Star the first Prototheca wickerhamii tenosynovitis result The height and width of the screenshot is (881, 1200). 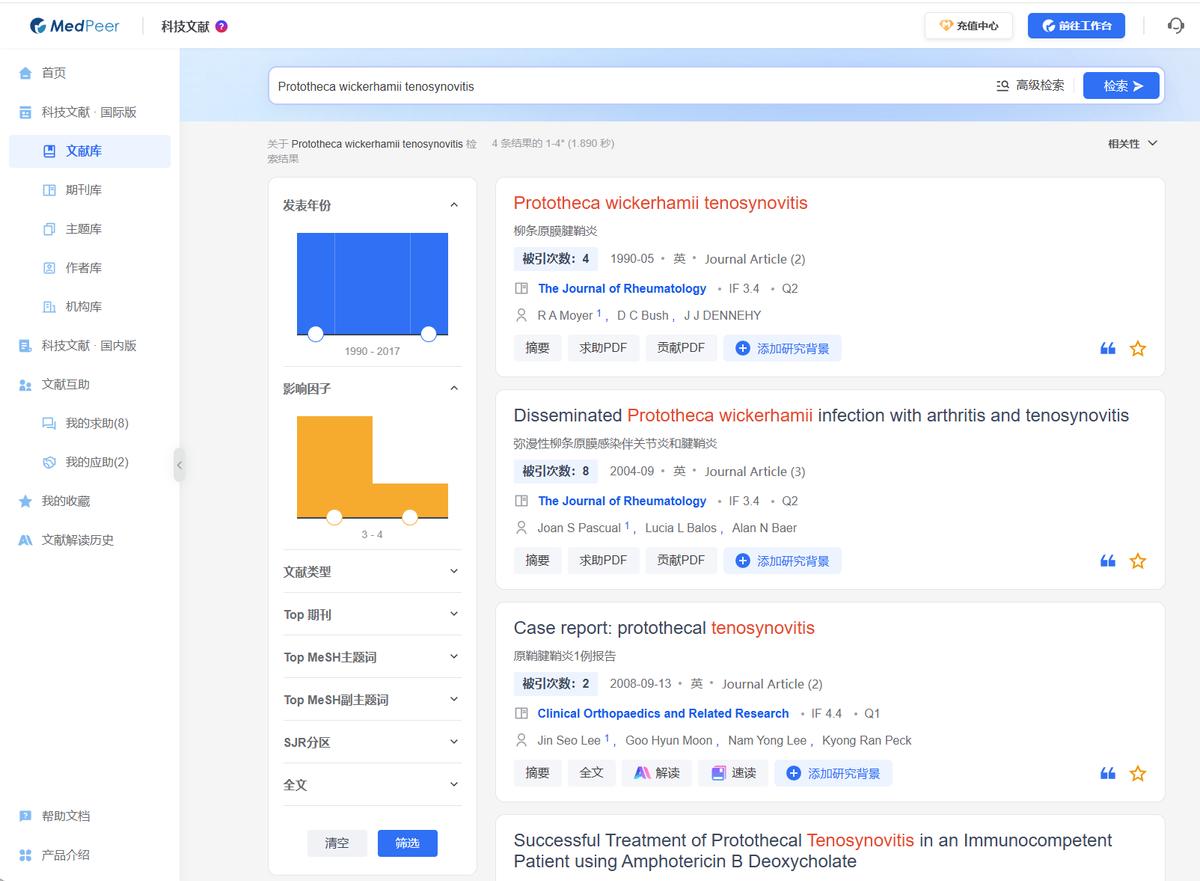click(1137, 349)
